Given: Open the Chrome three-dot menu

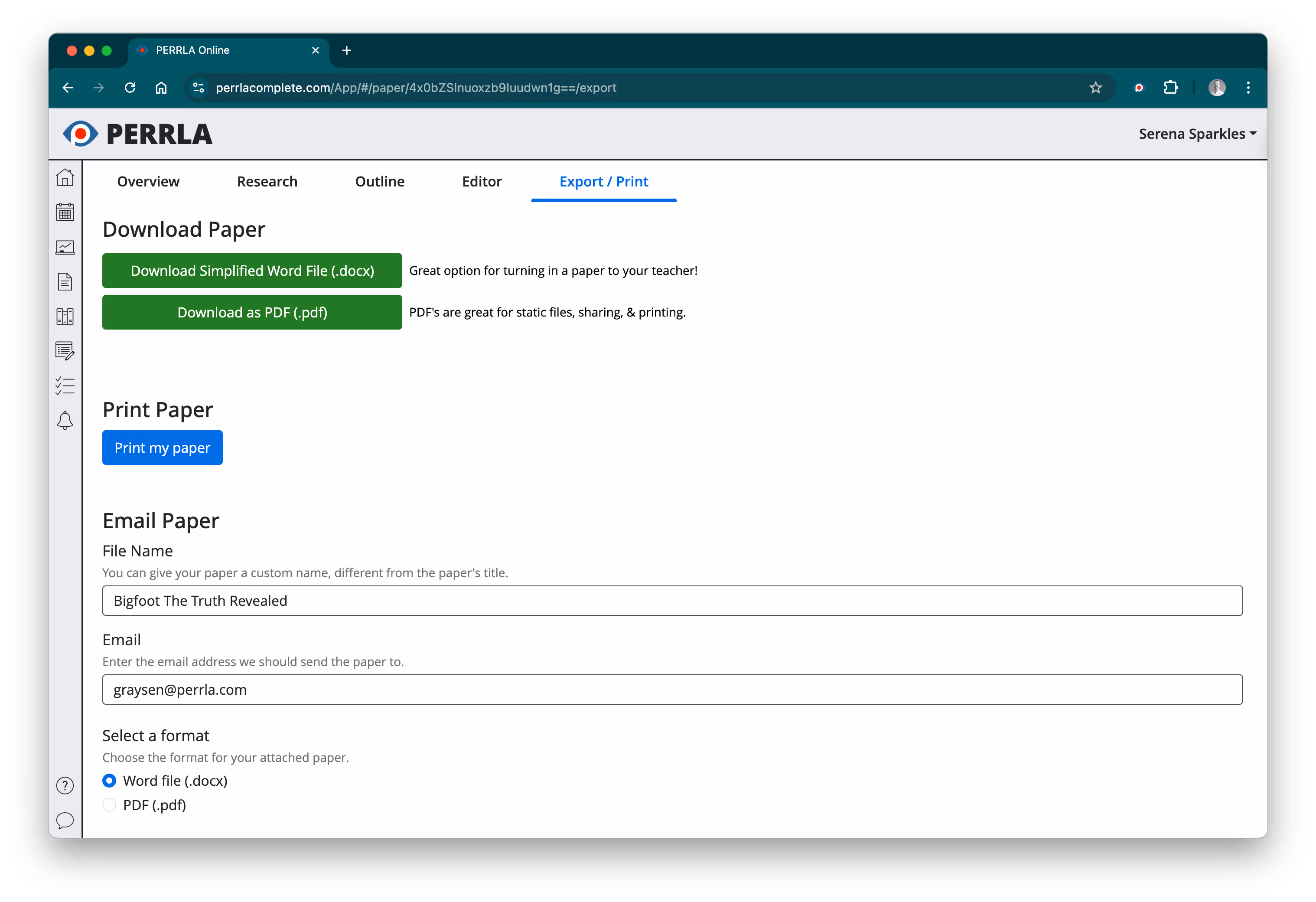Looking at the screenshot, I should click(x=1248, y=88).
